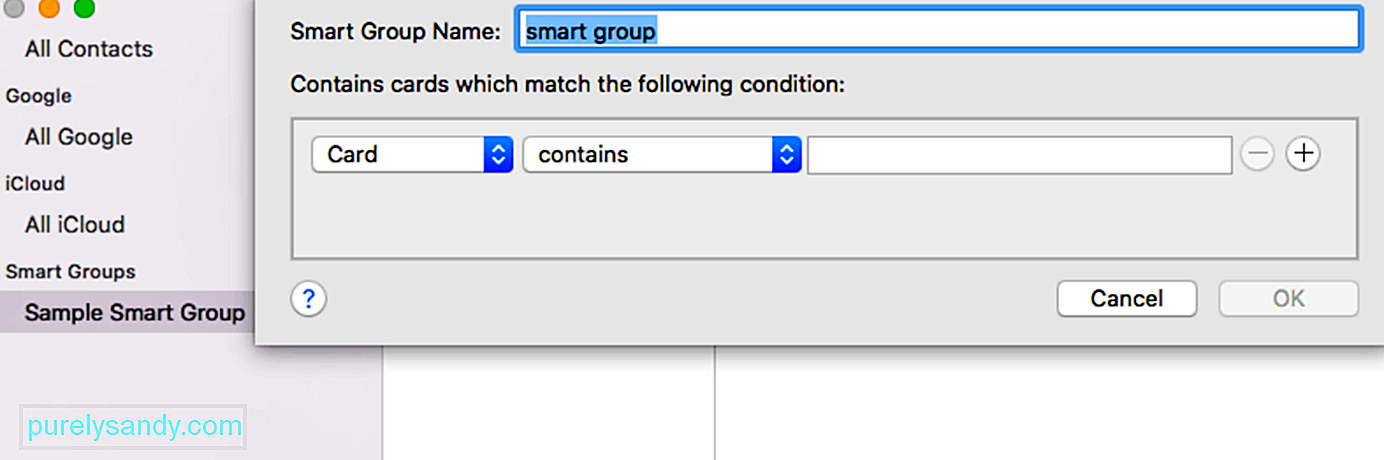Click the green zoom window dot

tap(84, 8)
